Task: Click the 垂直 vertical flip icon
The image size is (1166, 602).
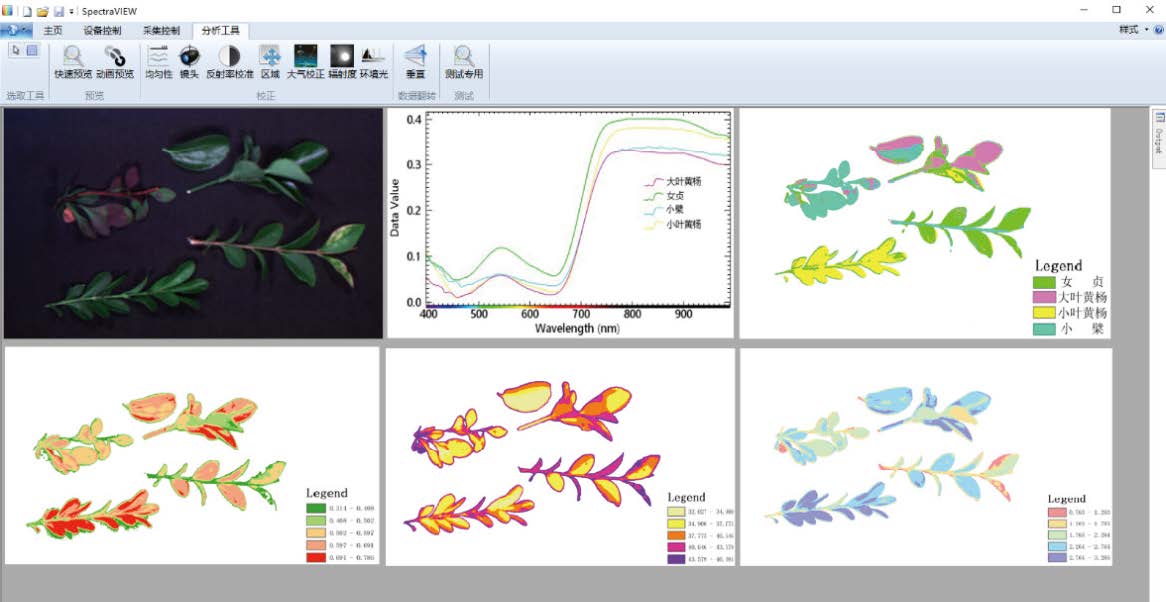Action: (415, 58)
